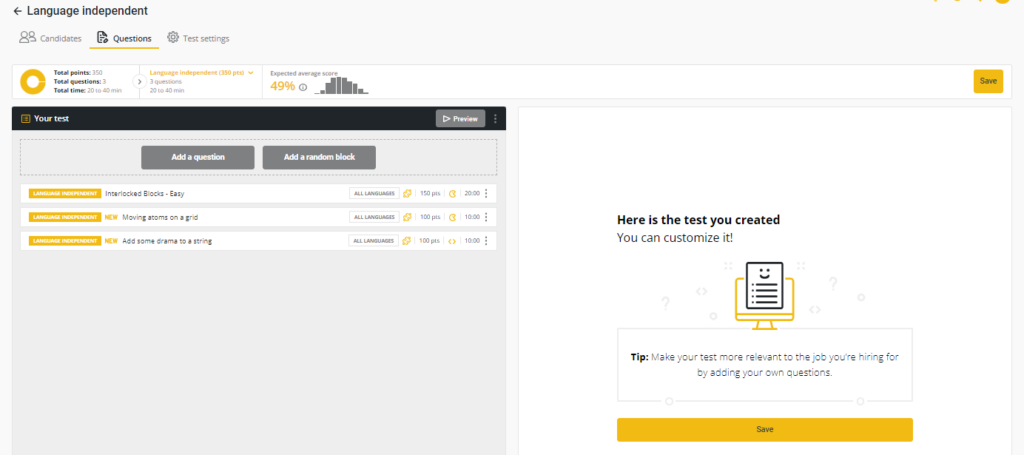The height and width of the screenshot is (455, 1024).
Task: Open the Test settings tab
Action: coord(198,38)
